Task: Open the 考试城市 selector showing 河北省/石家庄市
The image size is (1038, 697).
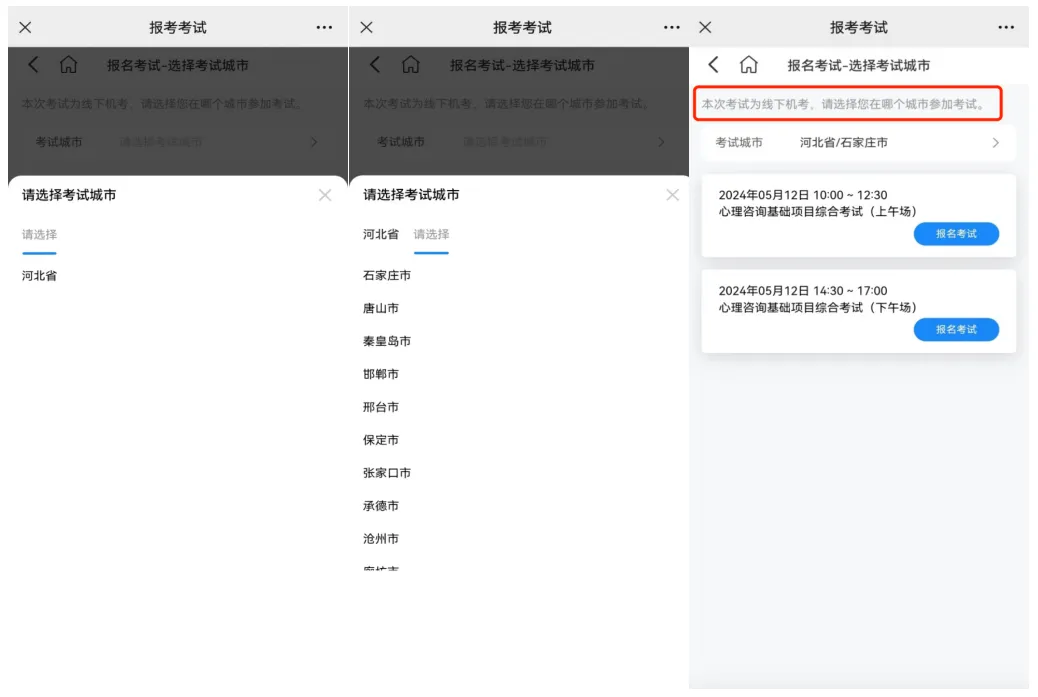Action: pyautogui.click(x=858, y=143)
